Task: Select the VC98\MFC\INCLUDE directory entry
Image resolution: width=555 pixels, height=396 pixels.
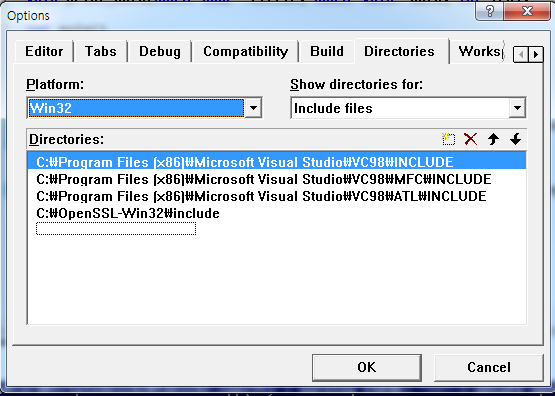Action: click(x=276, y=179)
